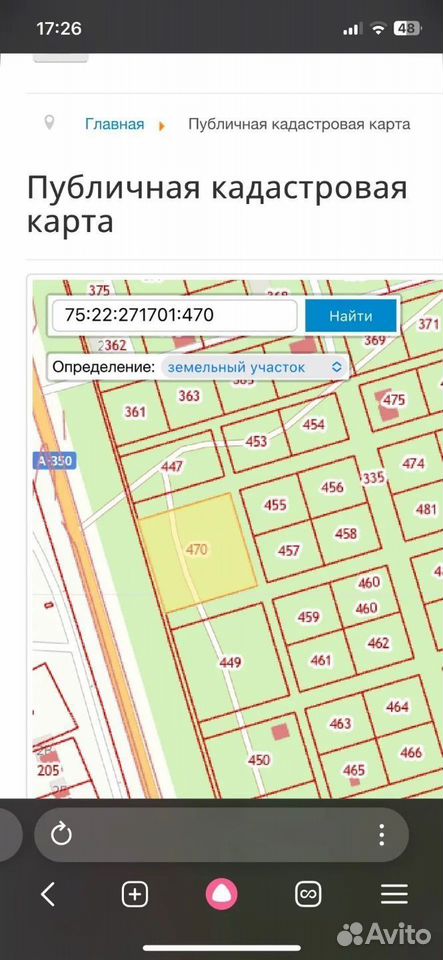Open three-dot options in the address bar
443x960 pixels.
(x=381, y=834)
